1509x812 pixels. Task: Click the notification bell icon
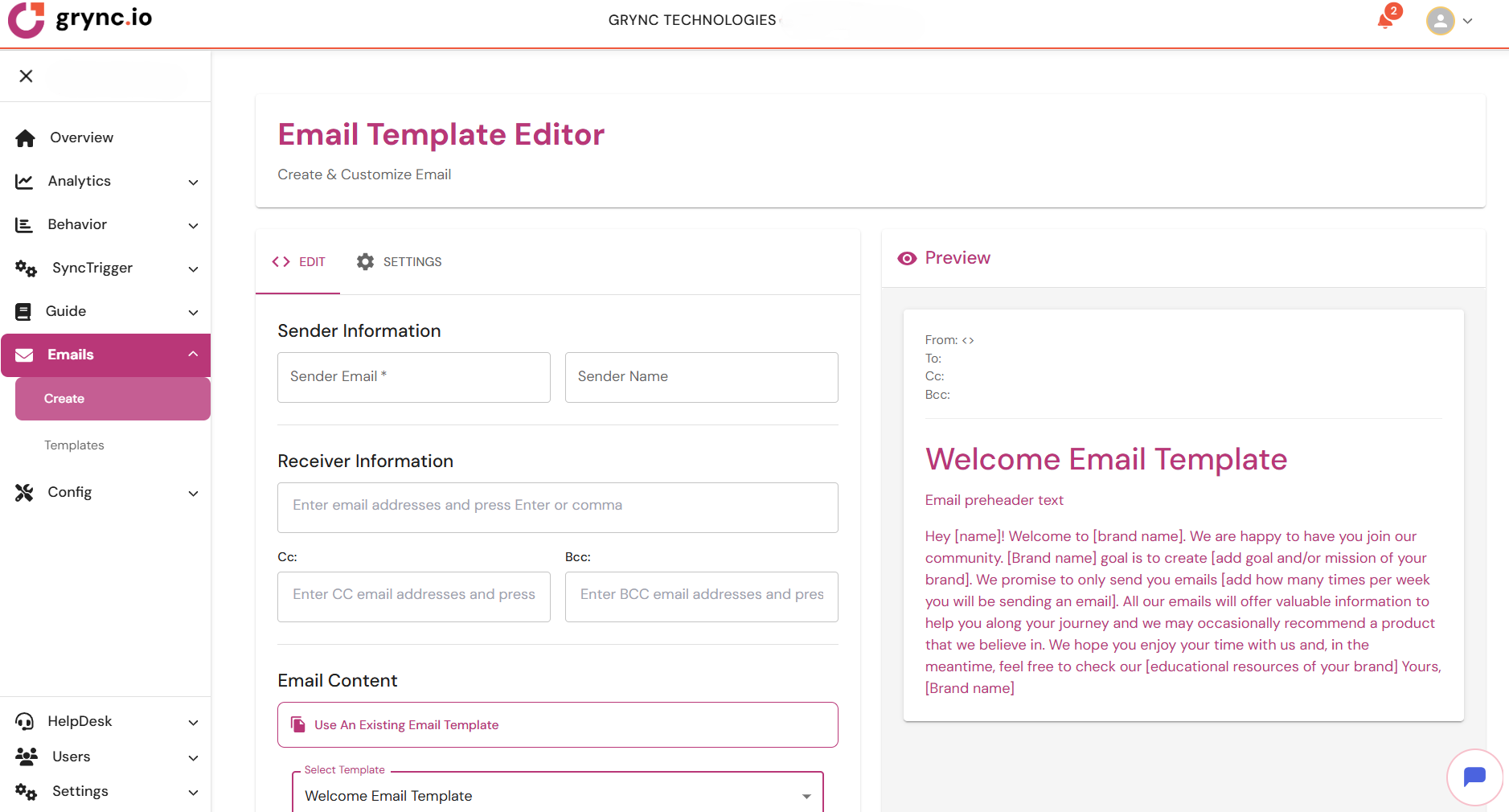[1385, 21]
